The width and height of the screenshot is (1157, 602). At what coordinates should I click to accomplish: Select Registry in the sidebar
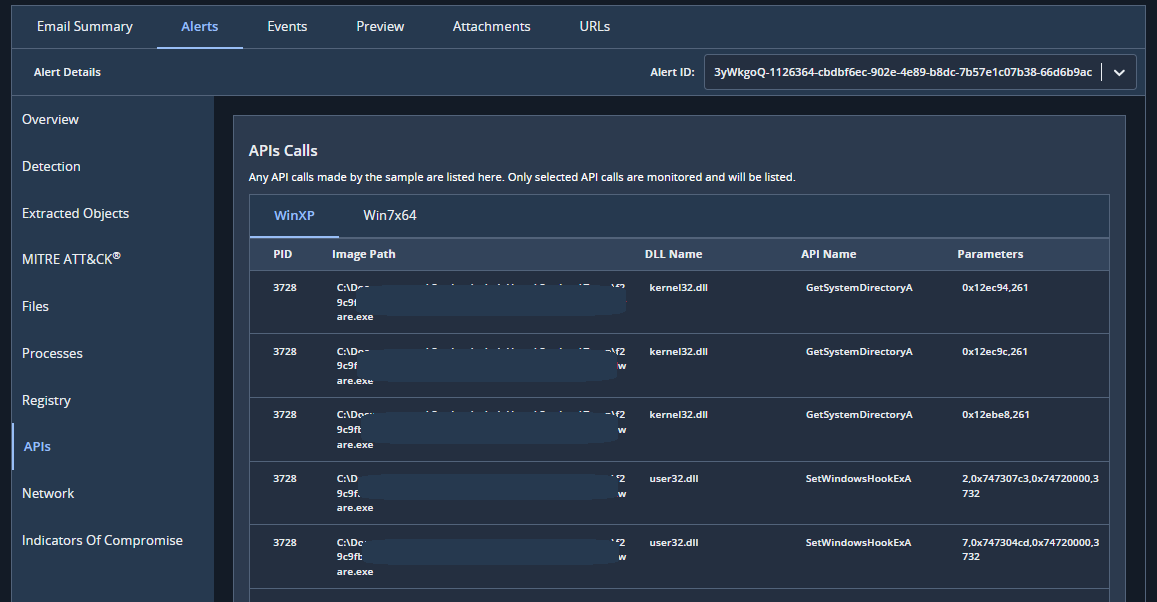click(46, 401)
